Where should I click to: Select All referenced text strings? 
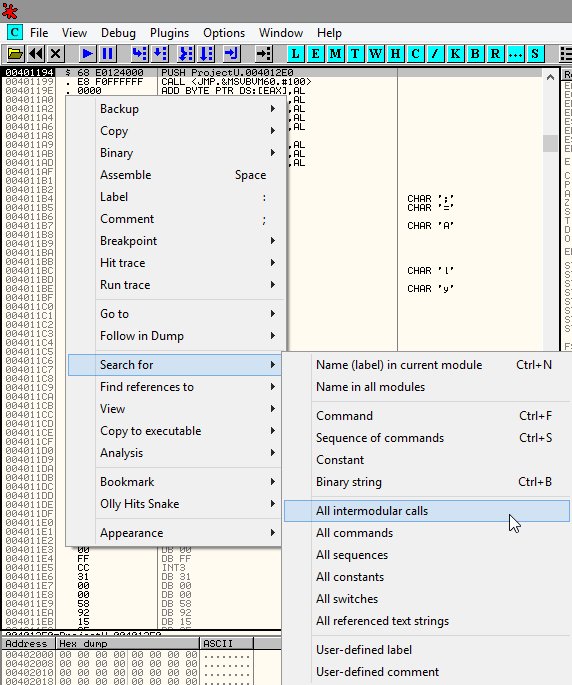coord(427,621)
